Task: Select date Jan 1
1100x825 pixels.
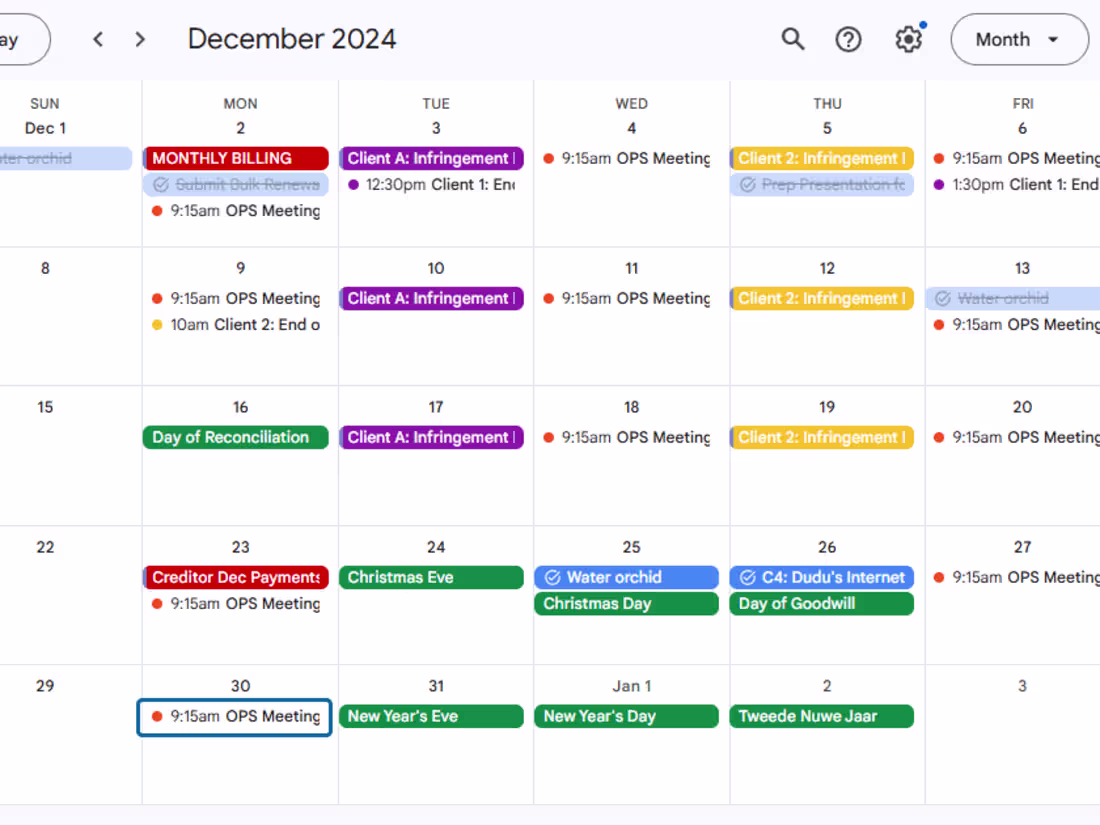Action: tap(631, 686)
